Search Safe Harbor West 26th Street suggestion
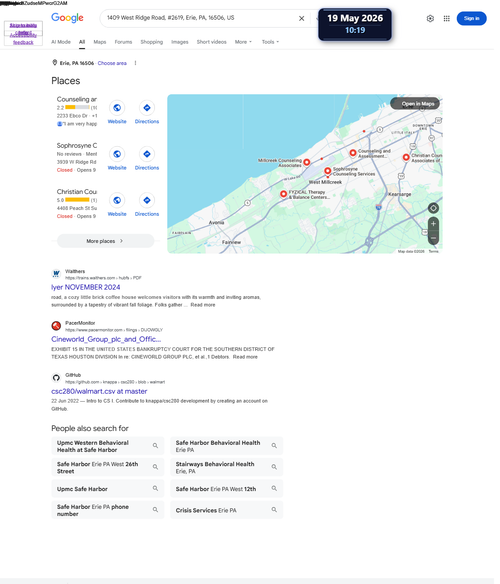 [x=108, y=467]
